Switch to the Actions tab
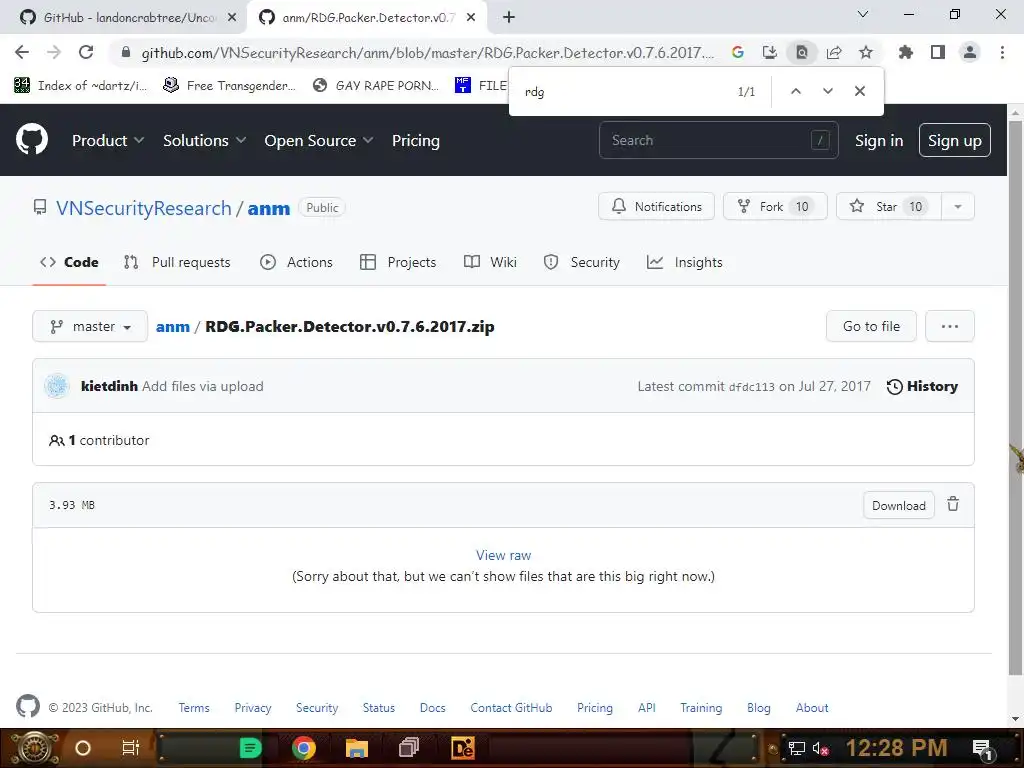 (296, 262)
